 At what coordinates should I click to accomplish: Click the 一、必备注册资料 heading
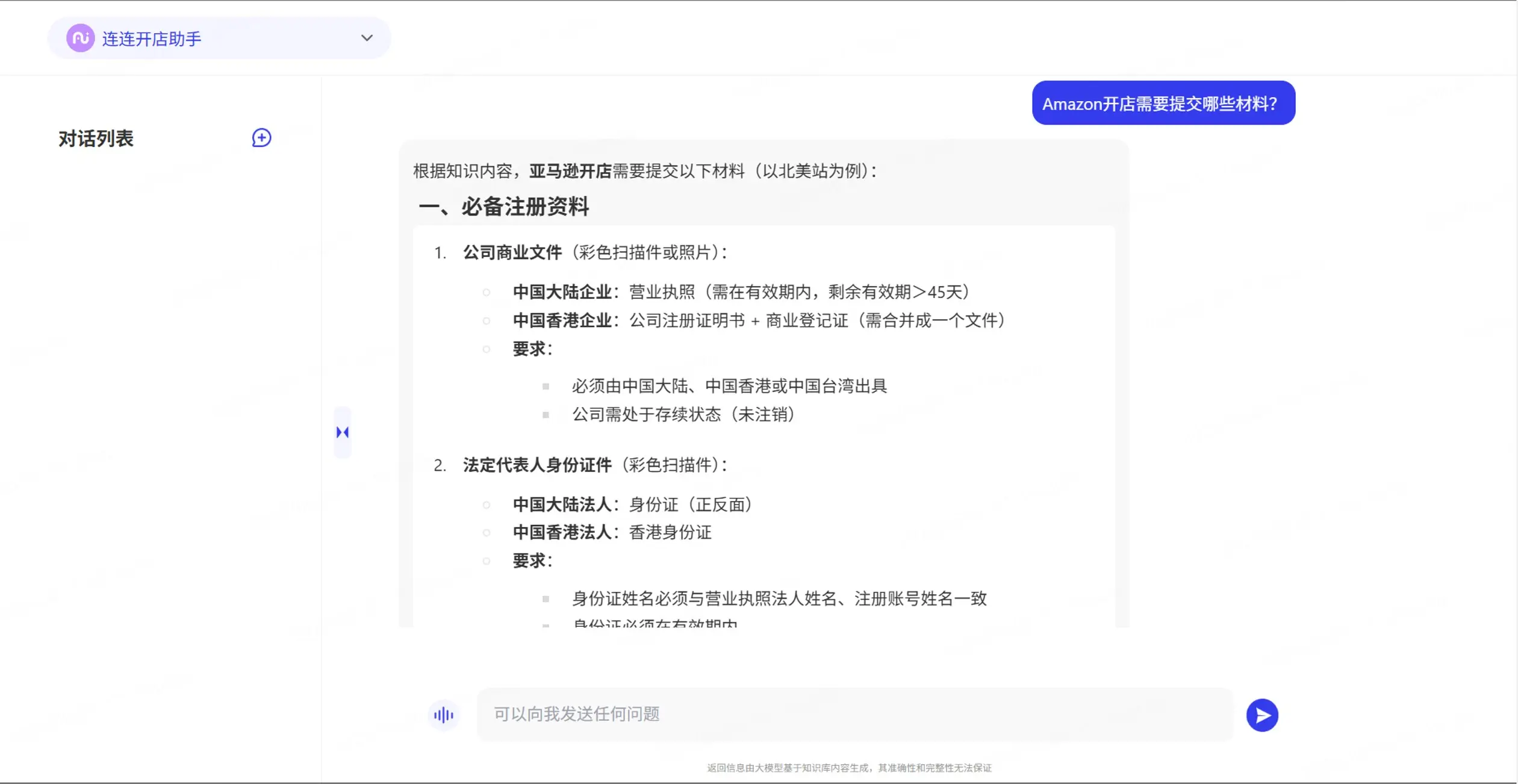[x=504, y=207]
